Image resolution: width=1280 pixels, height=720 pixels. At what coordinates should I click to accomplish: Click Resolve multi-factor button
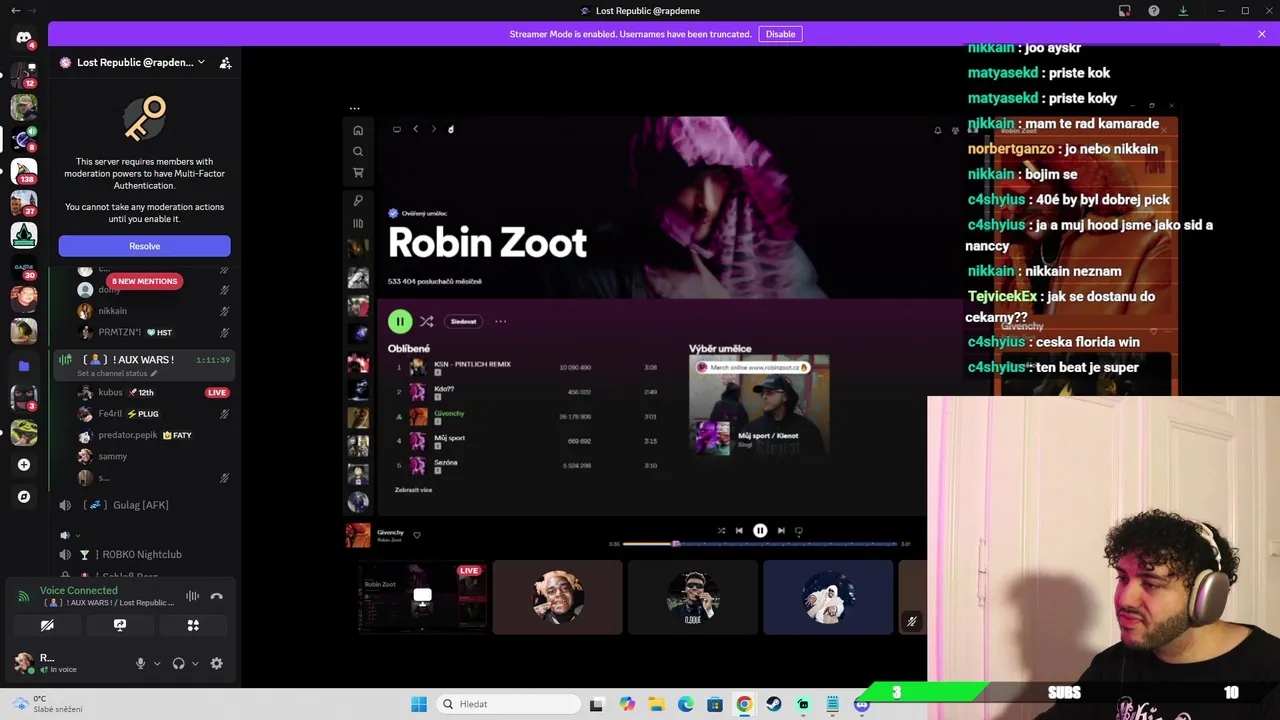pyautogui.click(x=144, y=246)
